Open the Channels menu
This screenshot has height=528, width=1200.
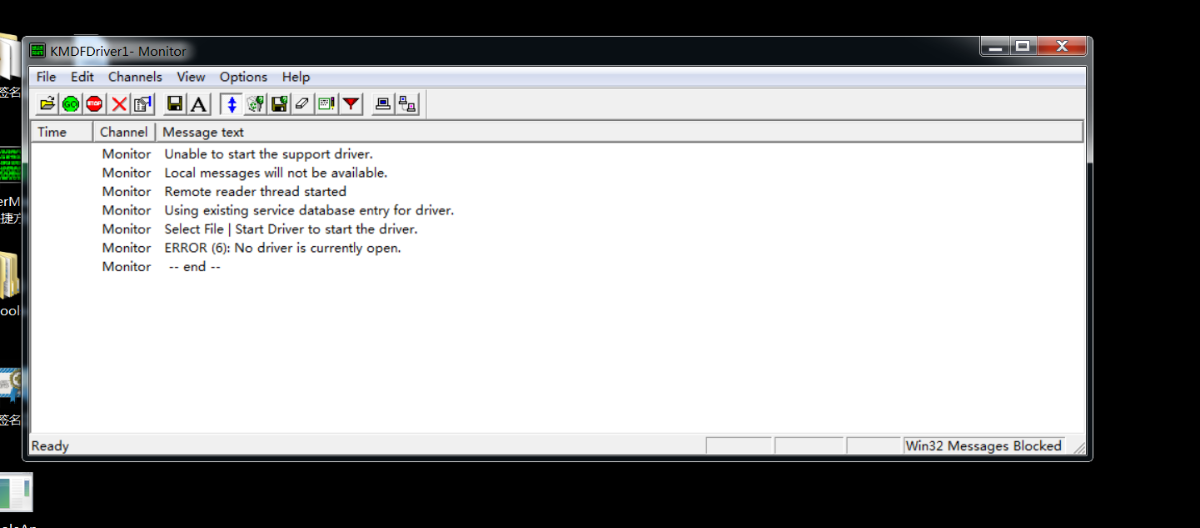coord(135,77)
